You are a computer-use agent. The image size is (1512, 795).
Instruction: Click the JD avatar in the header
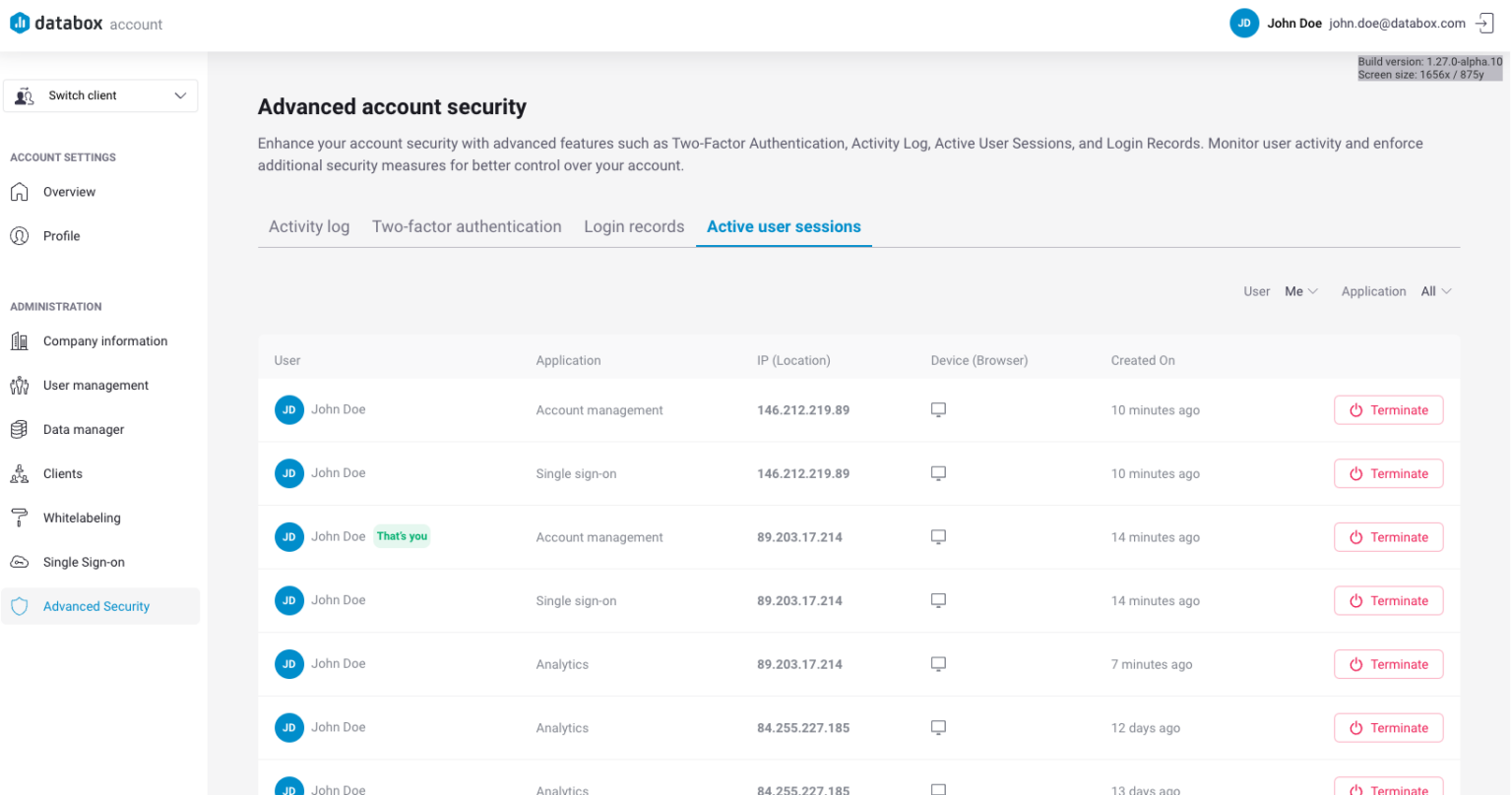coord(1244,24)
